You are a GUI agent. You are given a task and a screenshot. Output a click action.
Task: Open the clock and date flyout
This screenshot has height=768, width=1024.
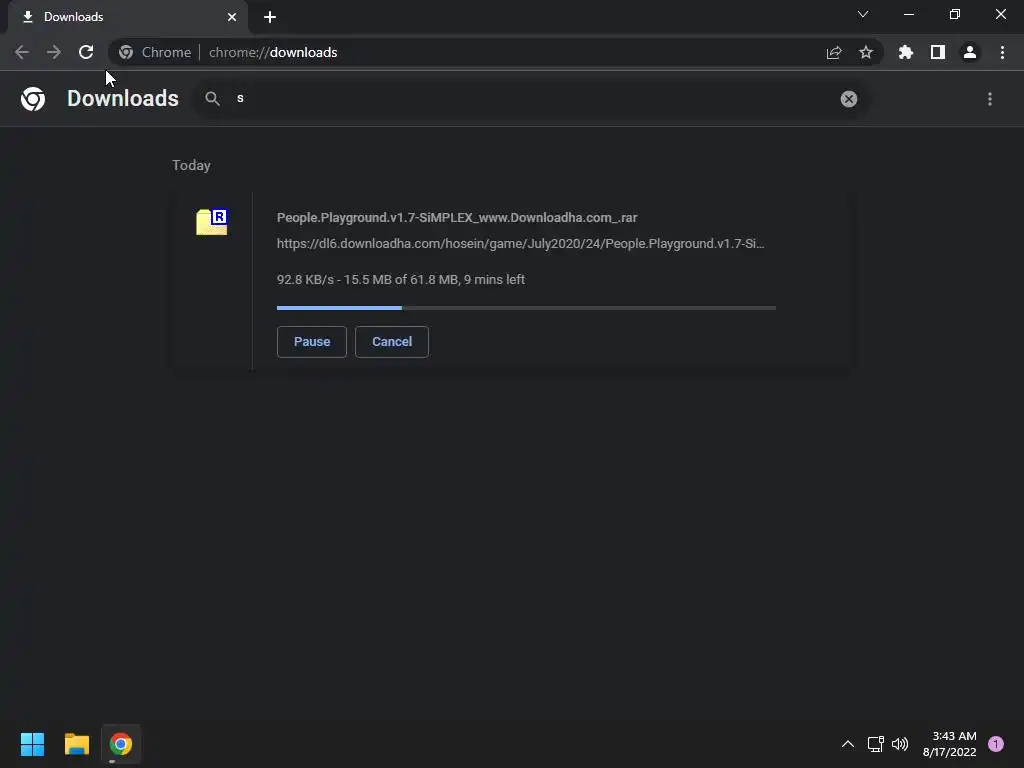pyautogui.click(x=950, y=744)
